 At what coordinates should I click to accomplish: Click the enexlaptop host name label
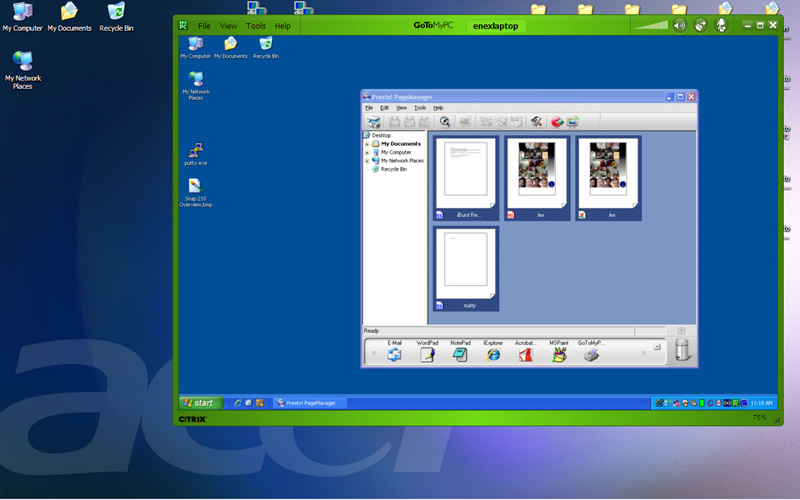coord(495,26)
